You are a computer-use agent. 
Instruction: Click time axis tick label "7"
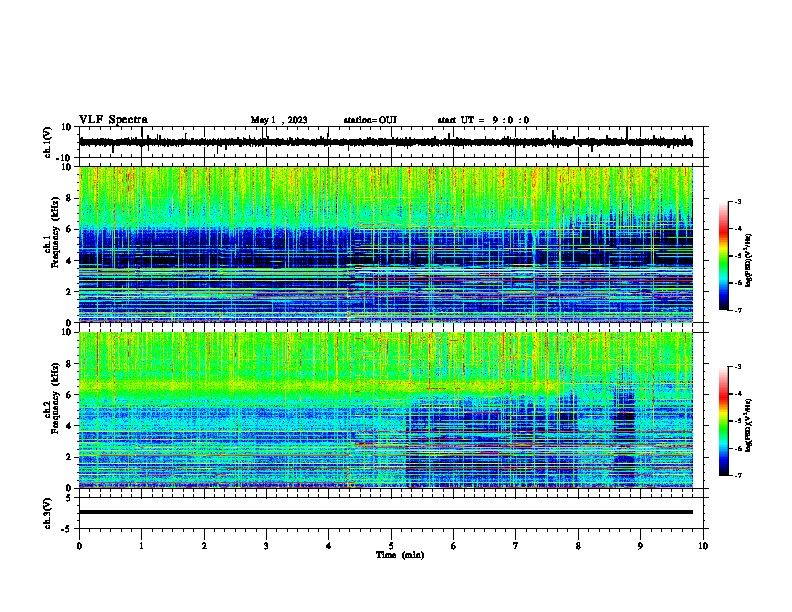pyautogui.click(x=516, y=545)
